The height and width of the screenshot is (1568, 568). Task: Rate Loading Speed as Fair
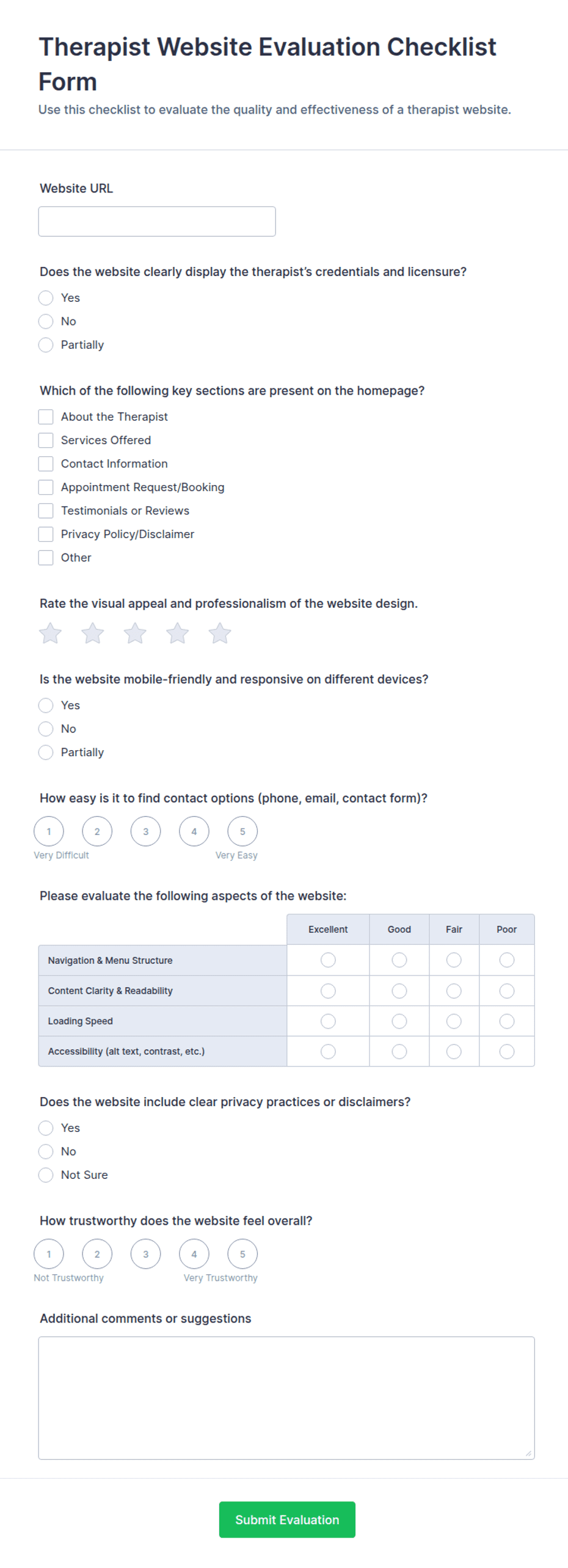[x=454, y=1020]
